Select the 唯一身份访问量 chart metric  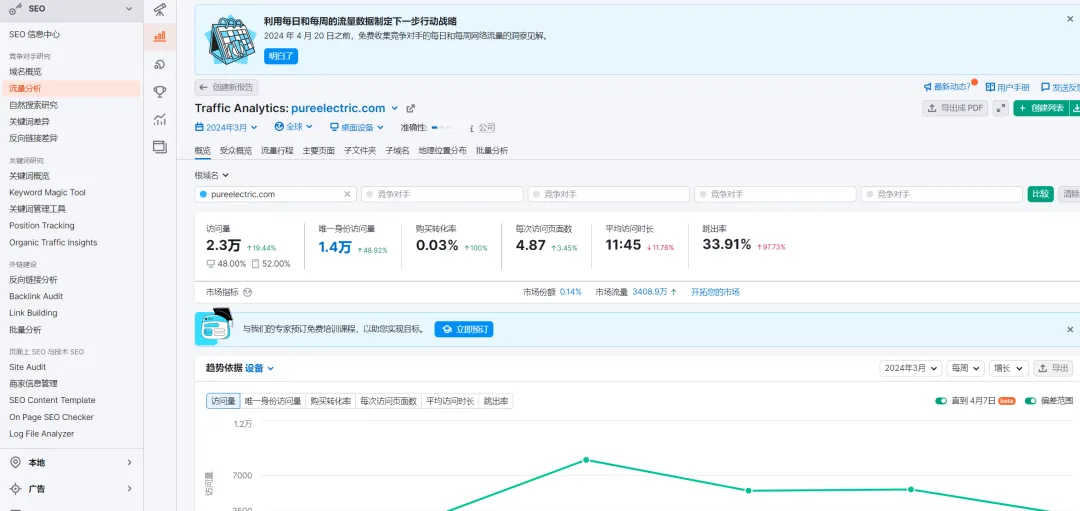273,401
